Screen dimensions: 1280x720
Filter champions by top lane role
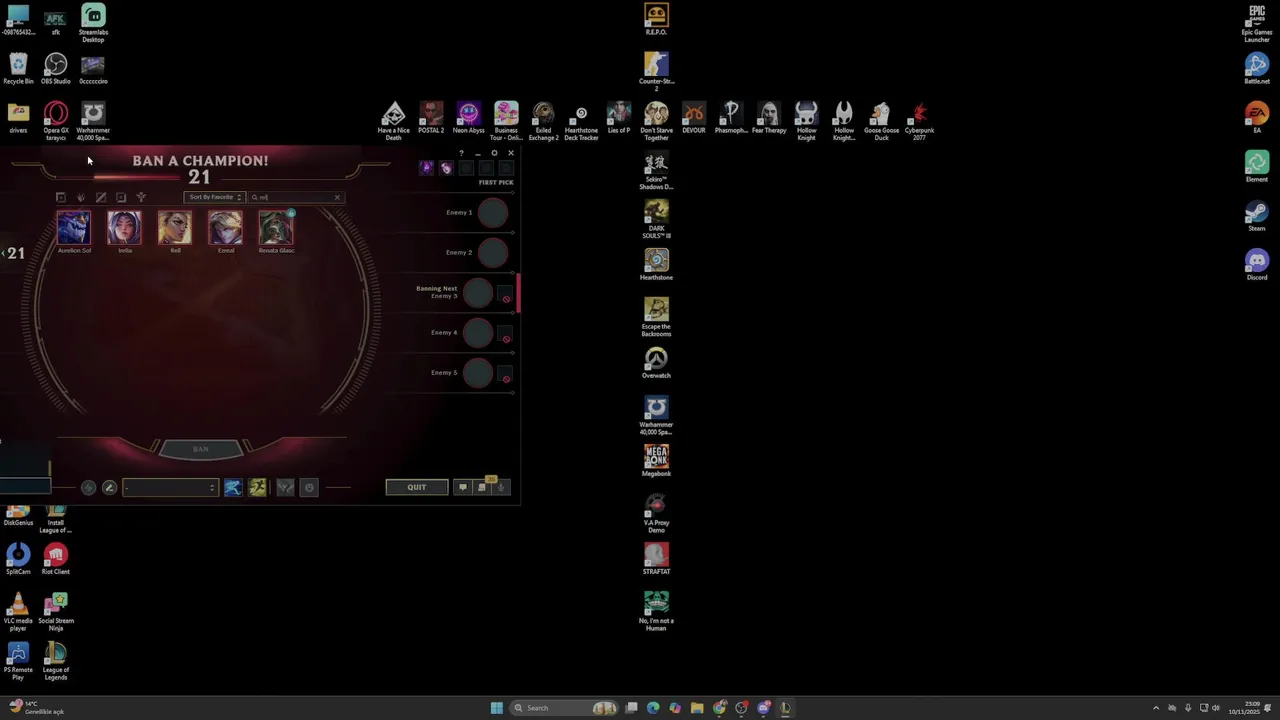pyautogui.click(x=61, y=197)
